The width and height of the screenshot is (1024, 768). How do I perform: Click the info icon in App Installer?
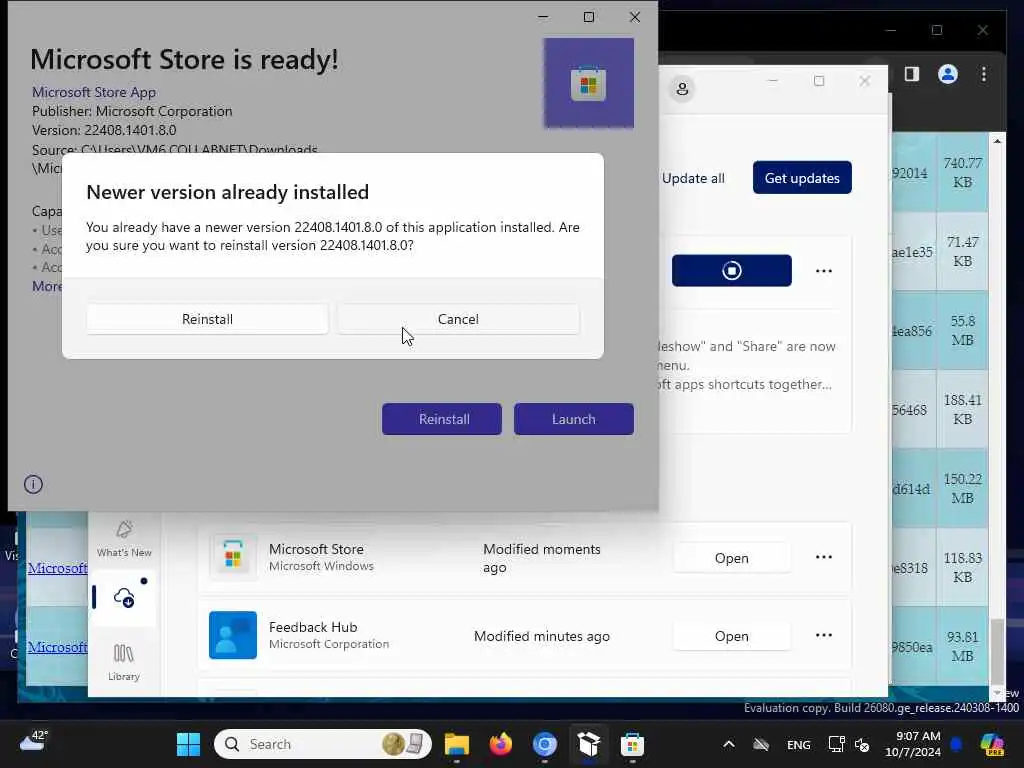tap(33, 484)
